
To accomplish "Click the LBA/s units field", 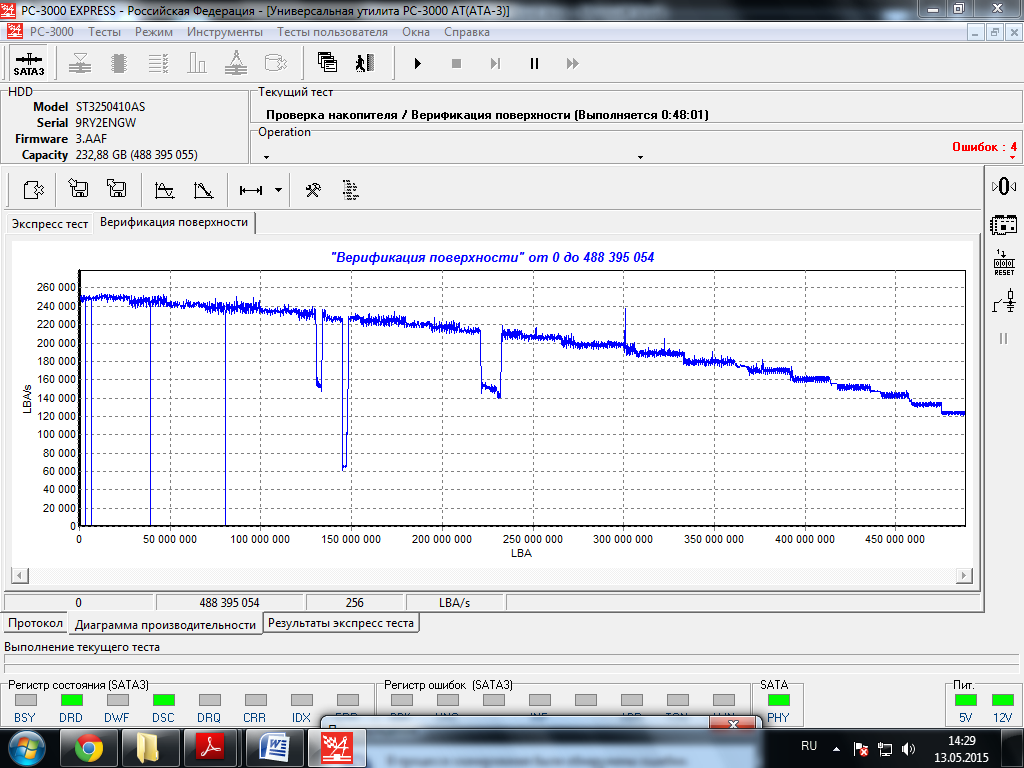I will pos(455,602).
